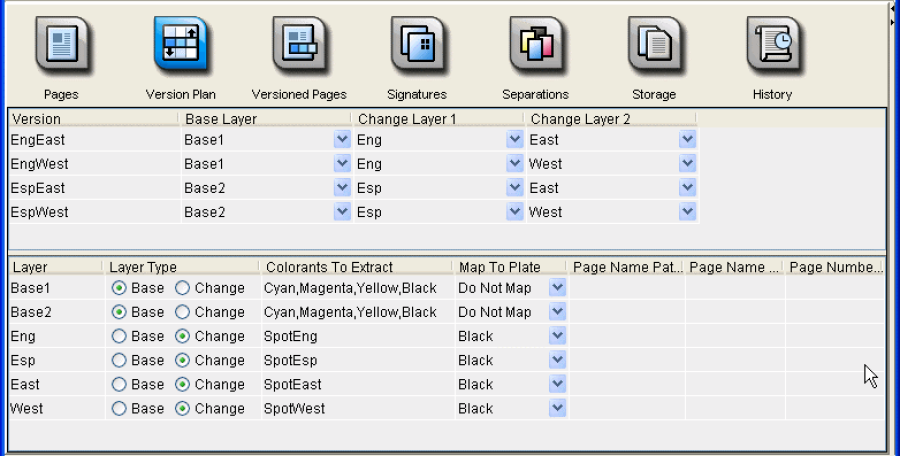Set Base1 layer type to Change
This screenshot has width=900, height=456.
click(183, 288)
